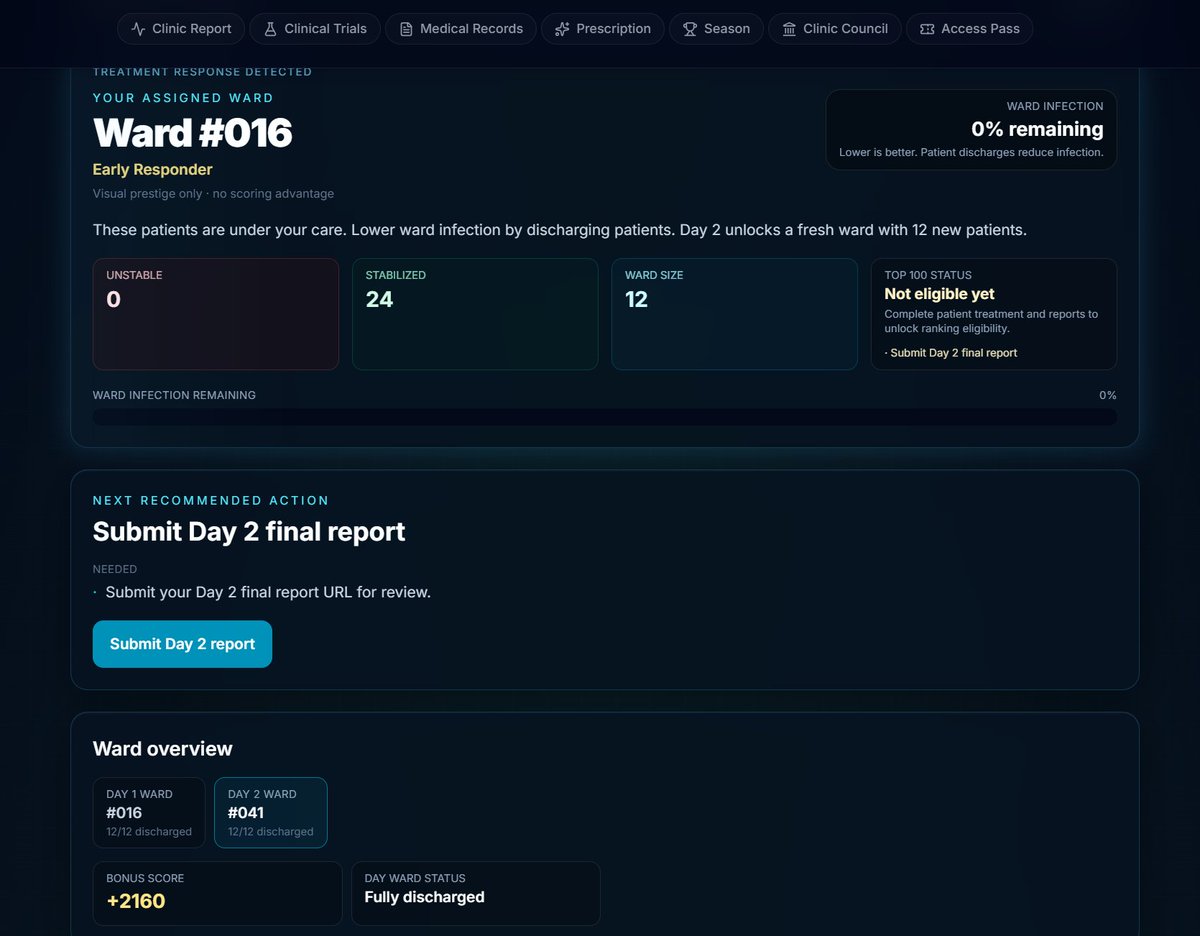
Task: Click the "Not eligible yet" text
Action: [939, 294]
